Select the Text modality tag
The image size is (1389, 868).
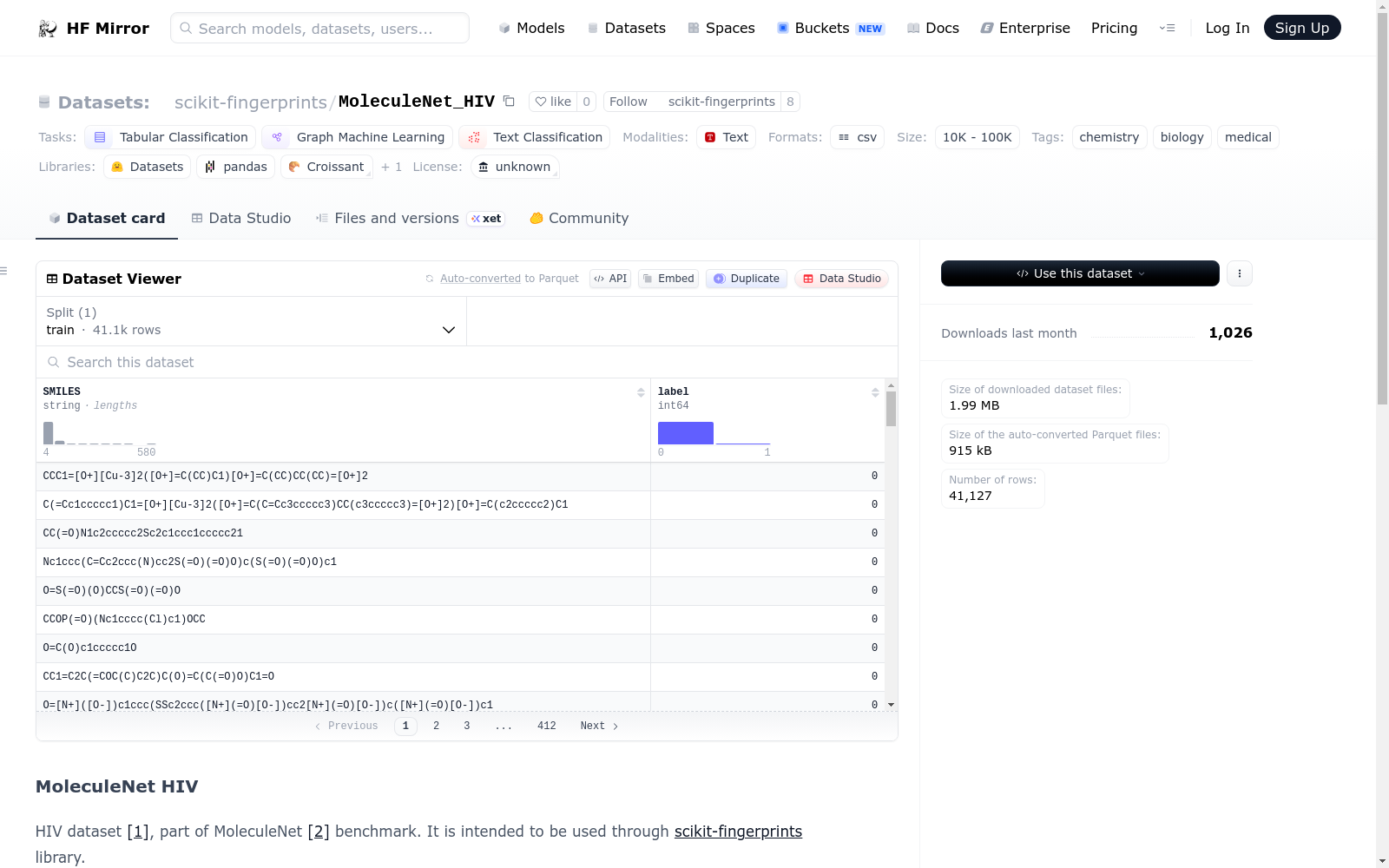click(x=726, y=137)
